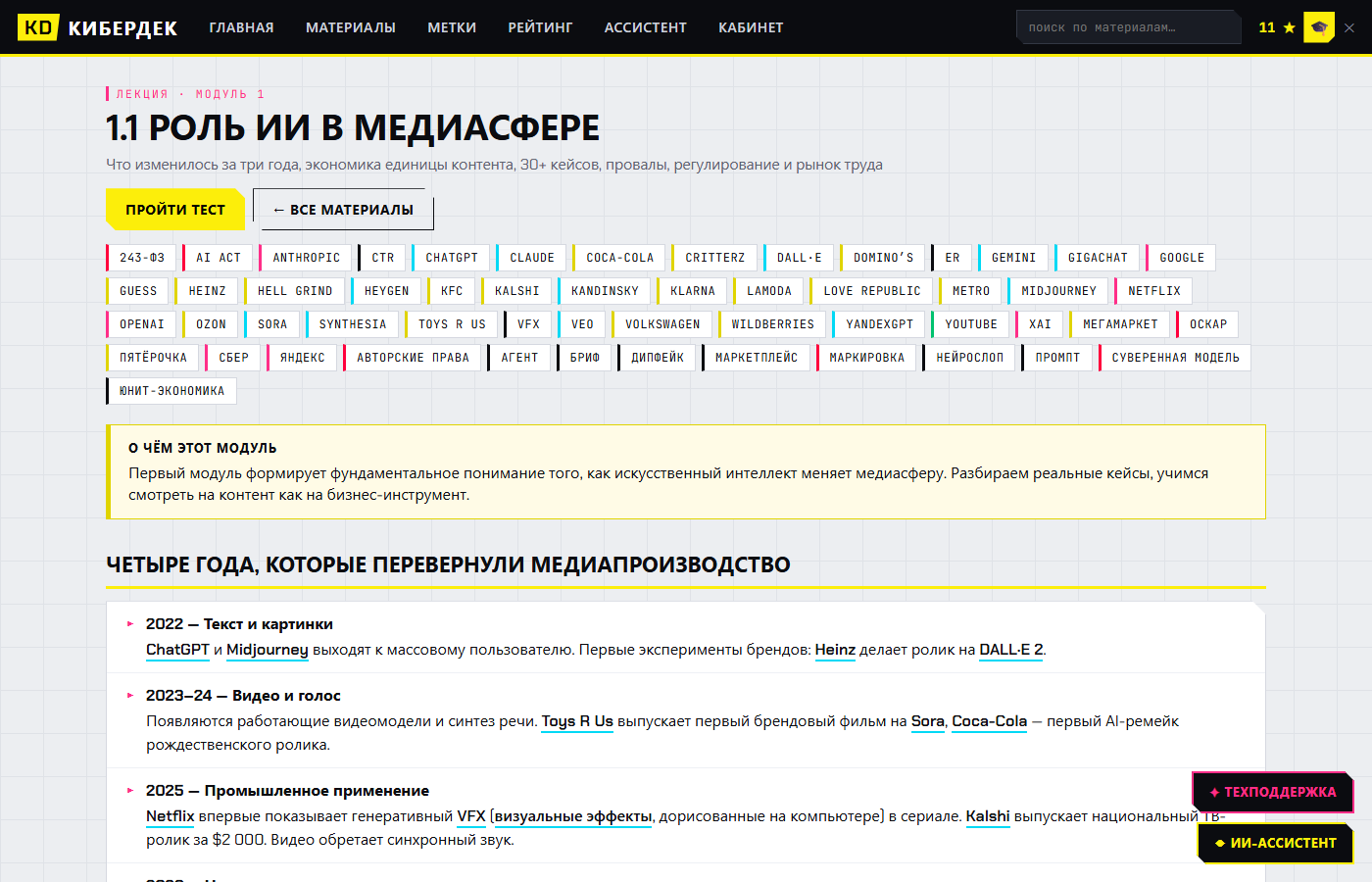The image size is (1372, 882).
Task: Open the Ассистент menu item
Action: pos(645,27)
